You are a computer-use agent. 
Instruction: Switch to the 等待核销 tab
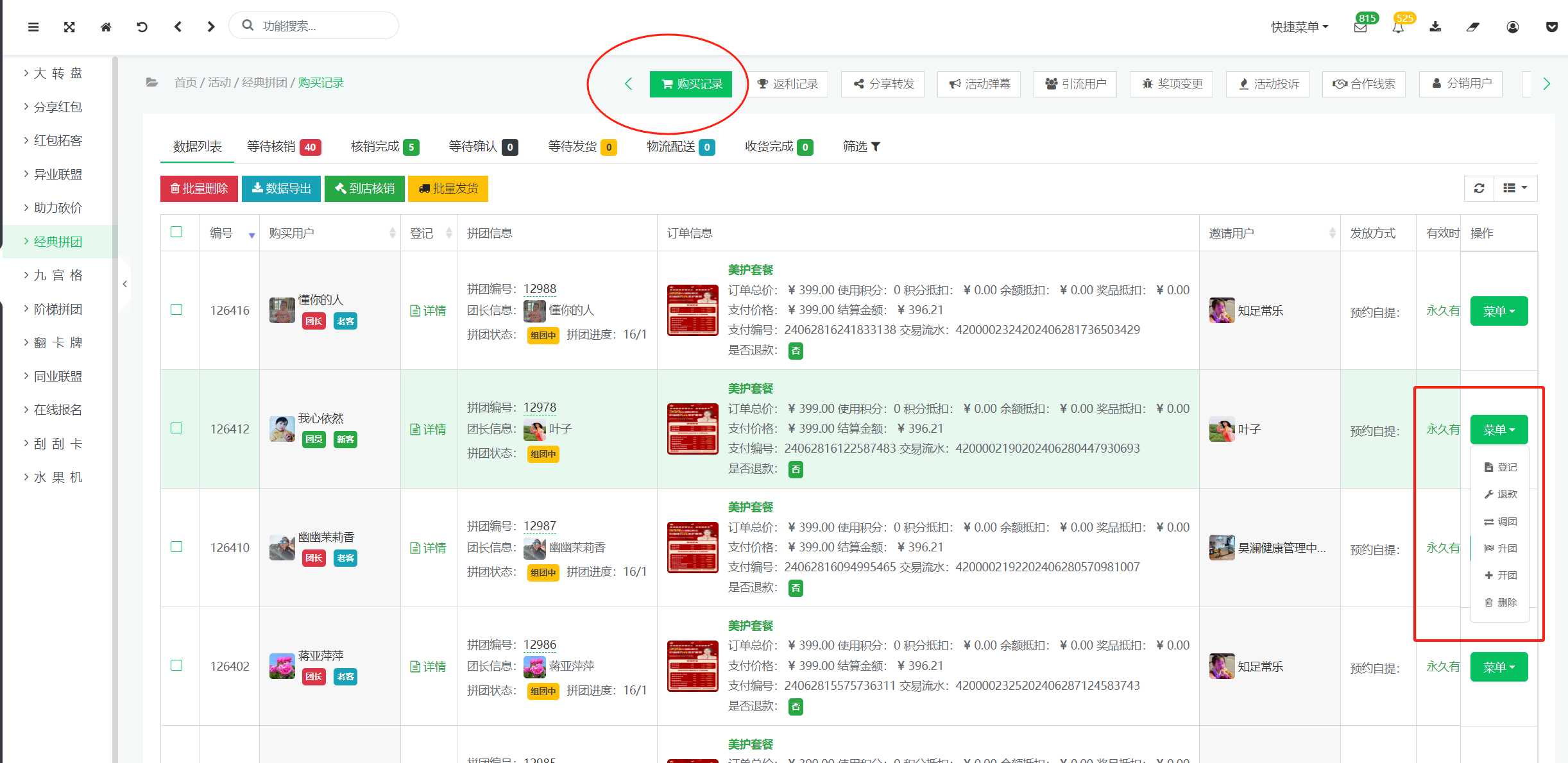tap(284, 147)
